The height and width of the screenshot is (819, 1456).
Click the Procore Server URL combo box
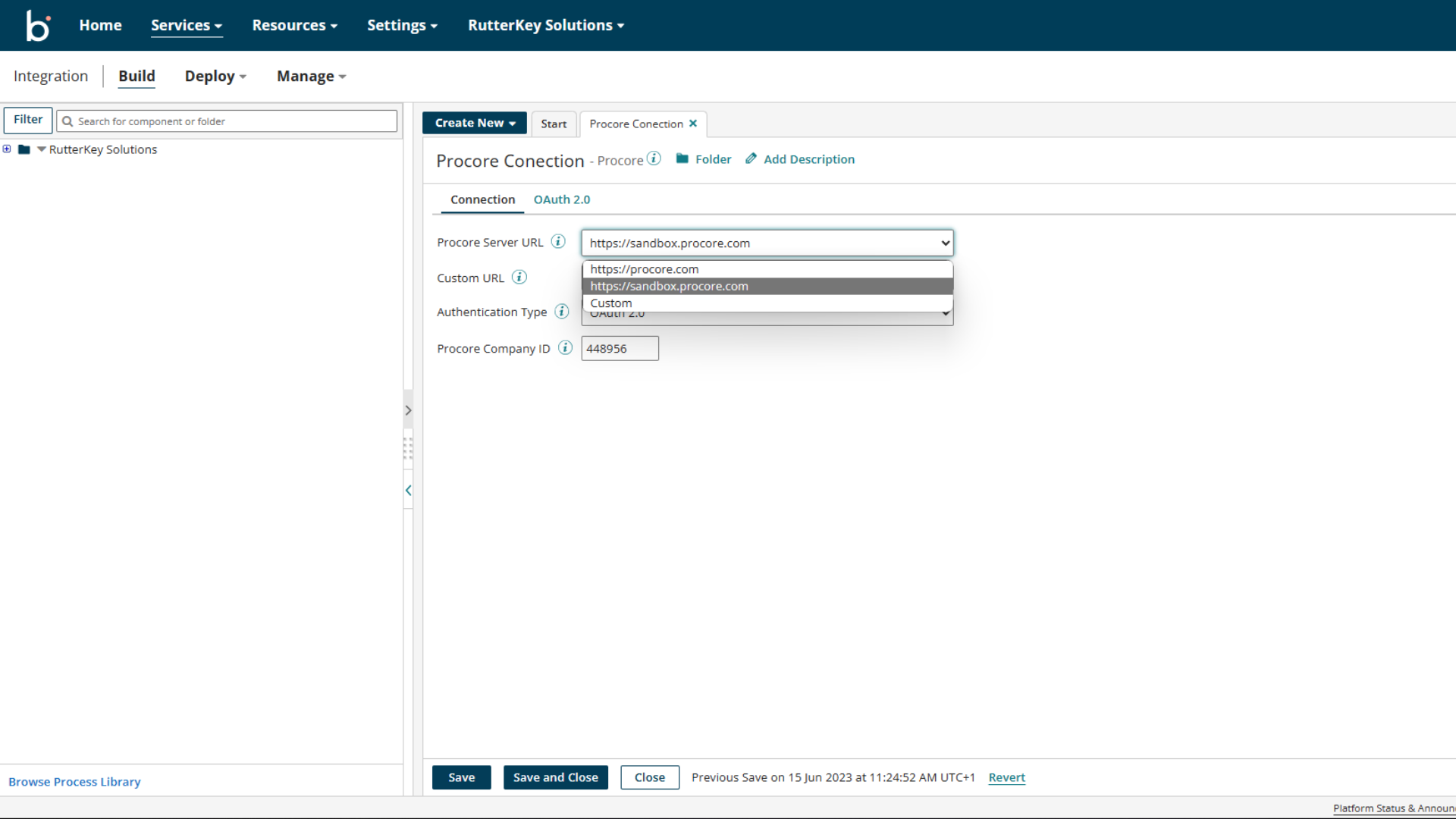coord(767,243)
